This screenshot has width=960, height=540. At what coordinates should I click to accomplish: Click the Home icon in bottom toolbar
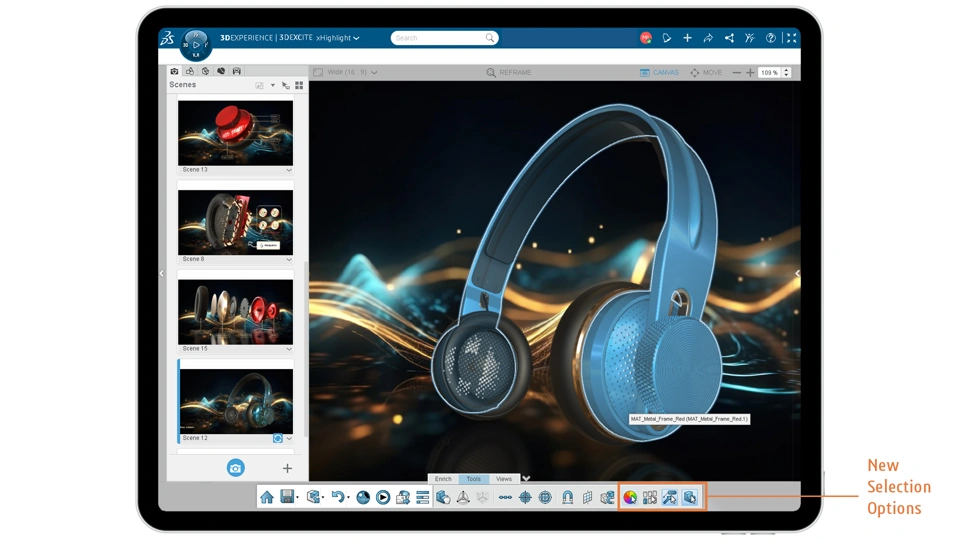[x=267, y=497]
